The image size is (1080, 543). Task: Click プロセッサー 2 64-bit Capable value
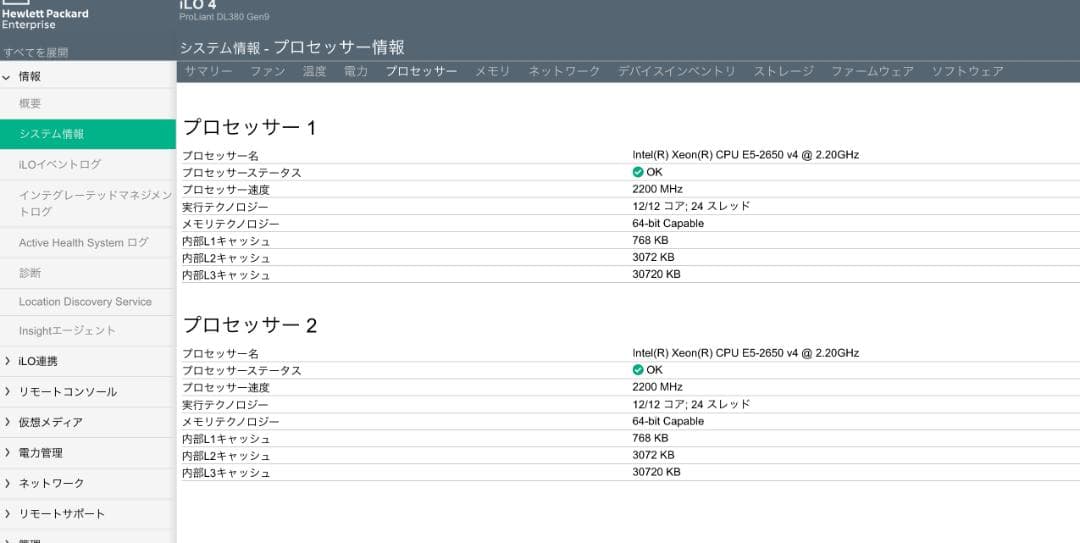668,421
